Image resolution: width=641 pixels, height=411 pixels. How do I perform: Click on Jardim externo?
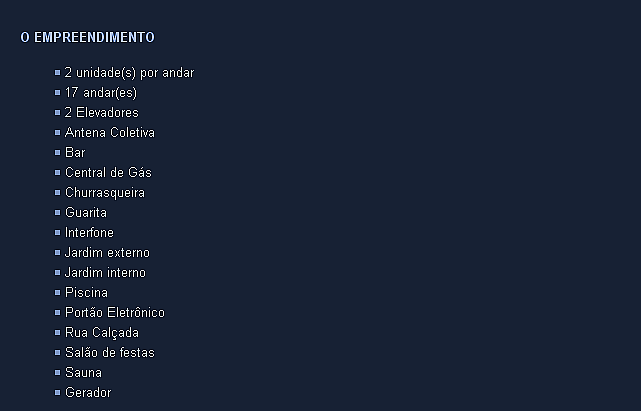107,253
